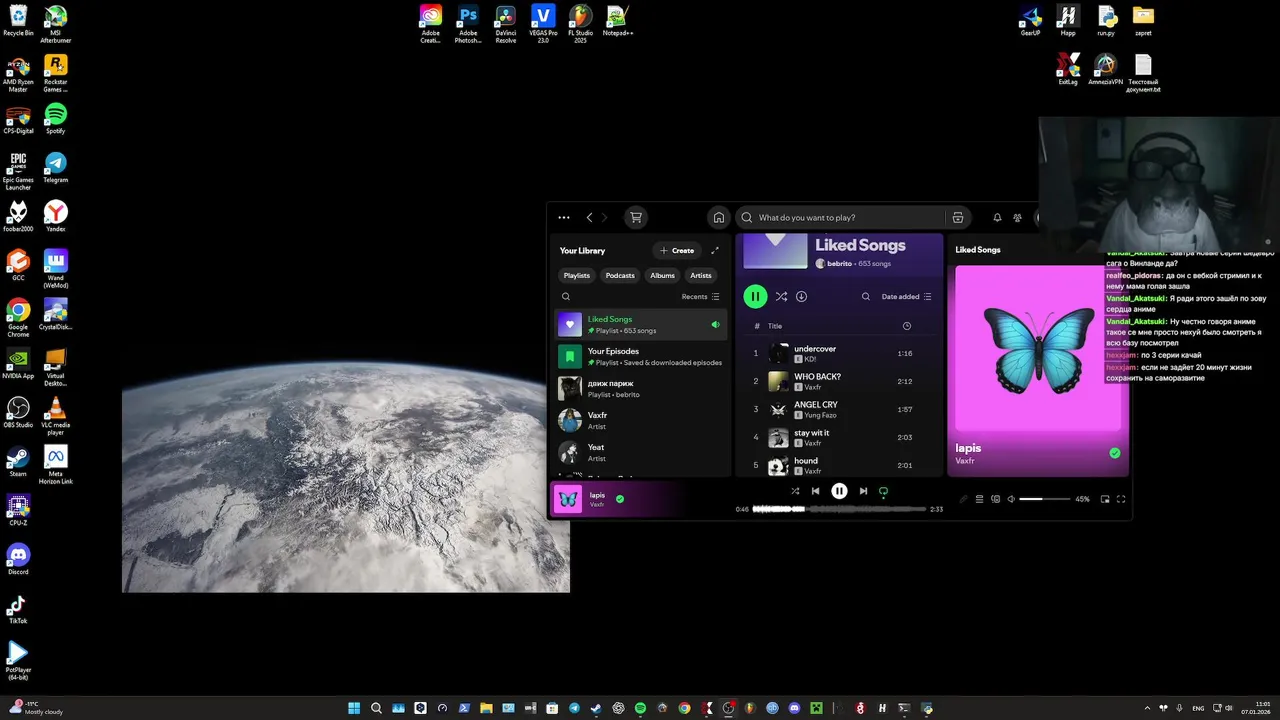Screen dimensions: 1280x720
Task: Select the DaVinci Resolve desktop icon
Action: point(506,24)
